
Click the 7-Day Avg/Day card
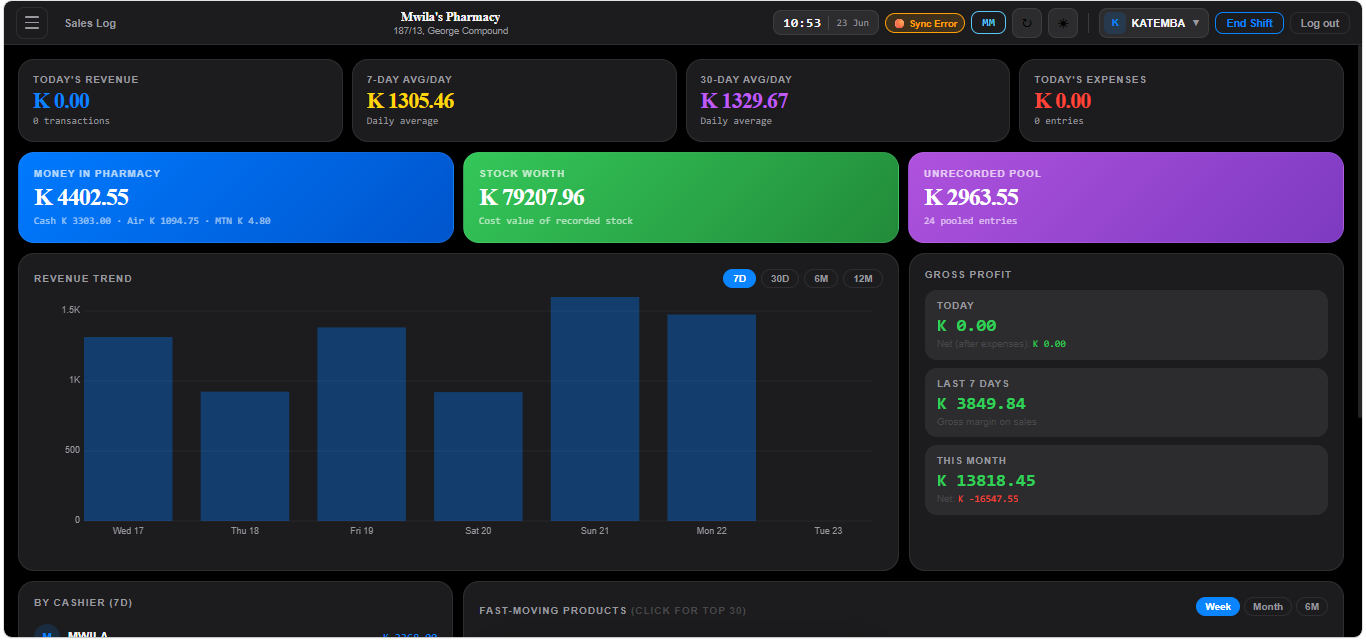pyautogui.click(x=514, y=100)
